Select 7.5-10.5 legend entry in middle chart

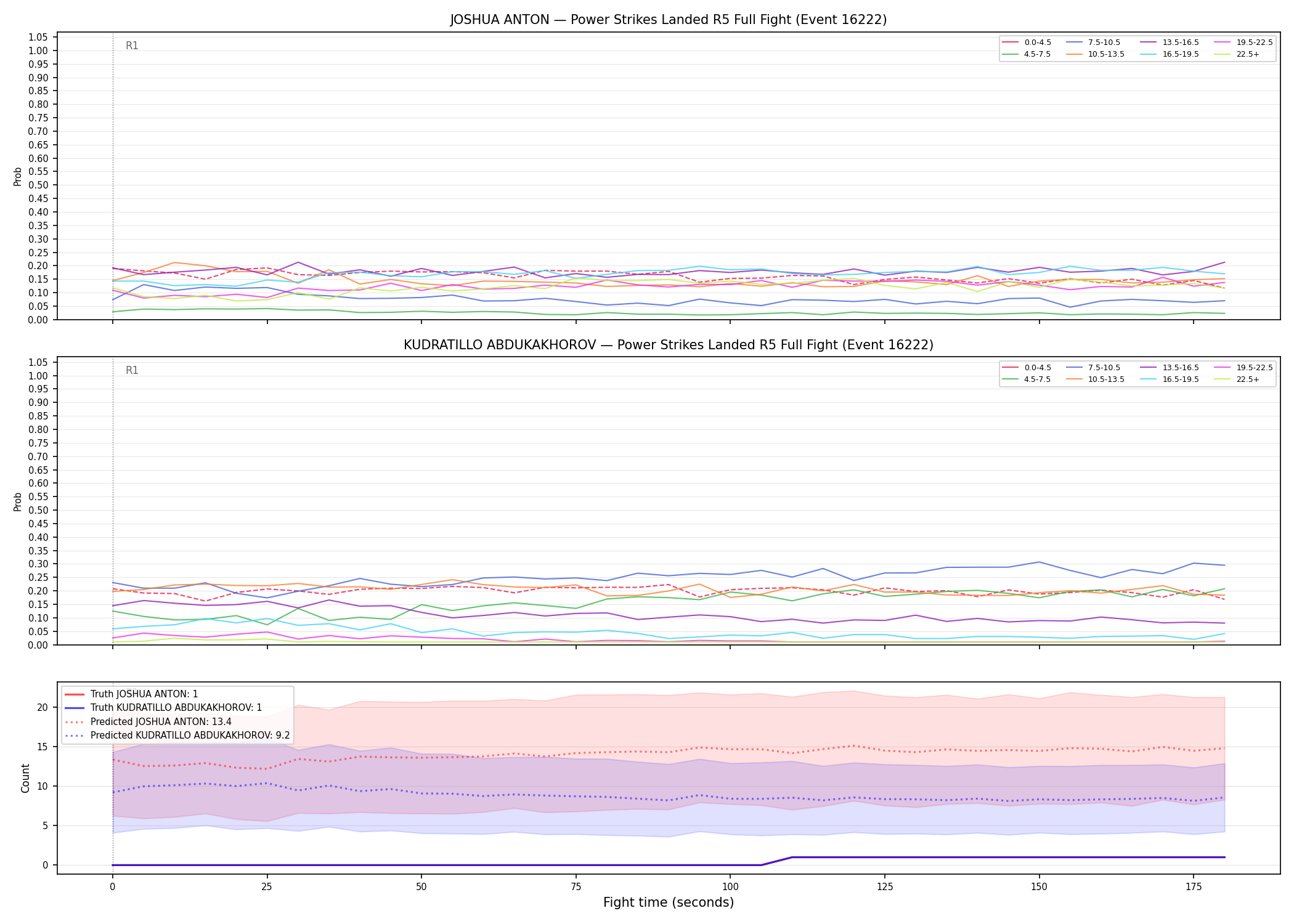pyautogui.click(x=1093, y=368)
